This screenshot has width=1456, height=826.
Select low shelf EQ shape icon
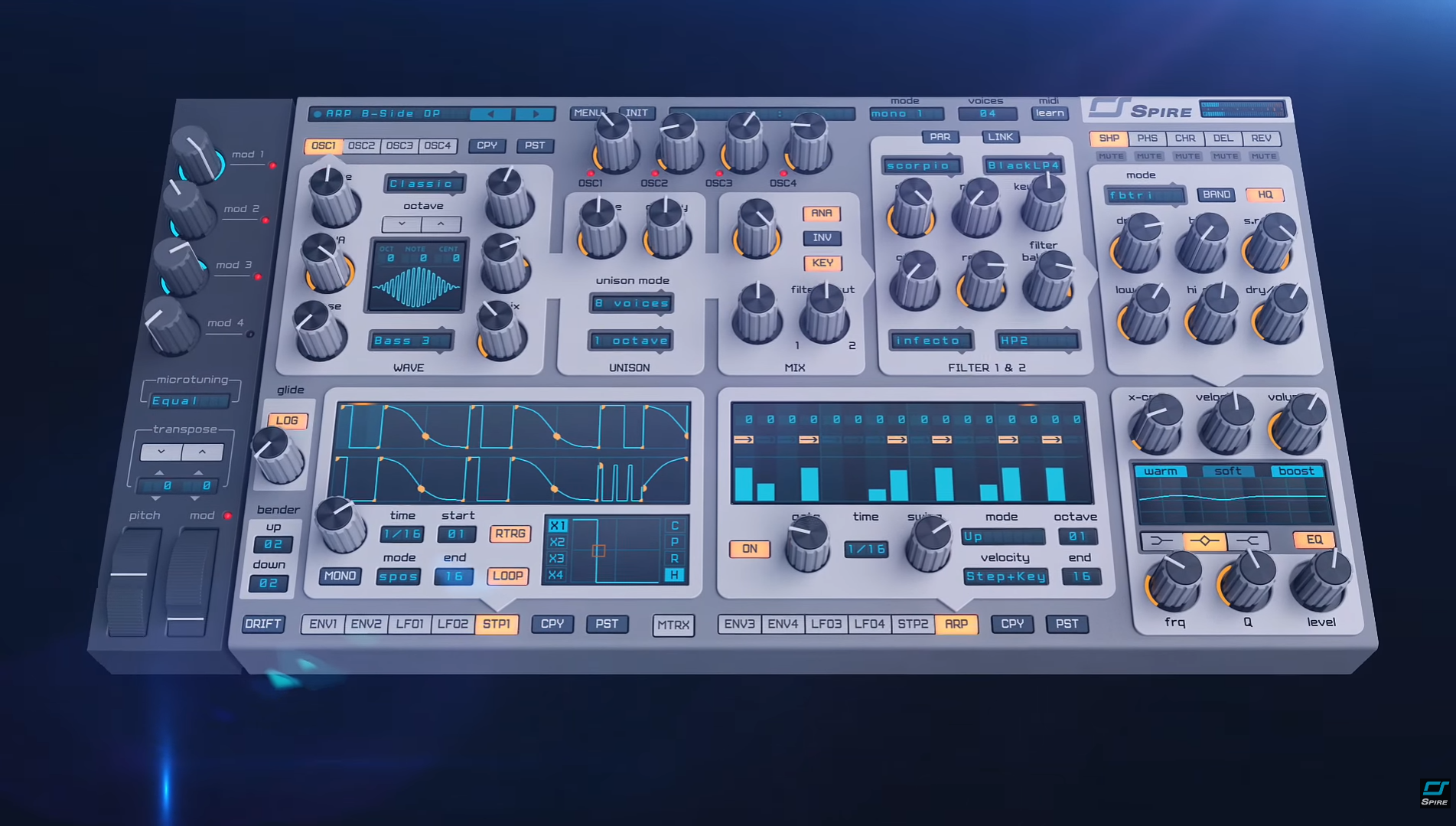point(1161,541)
